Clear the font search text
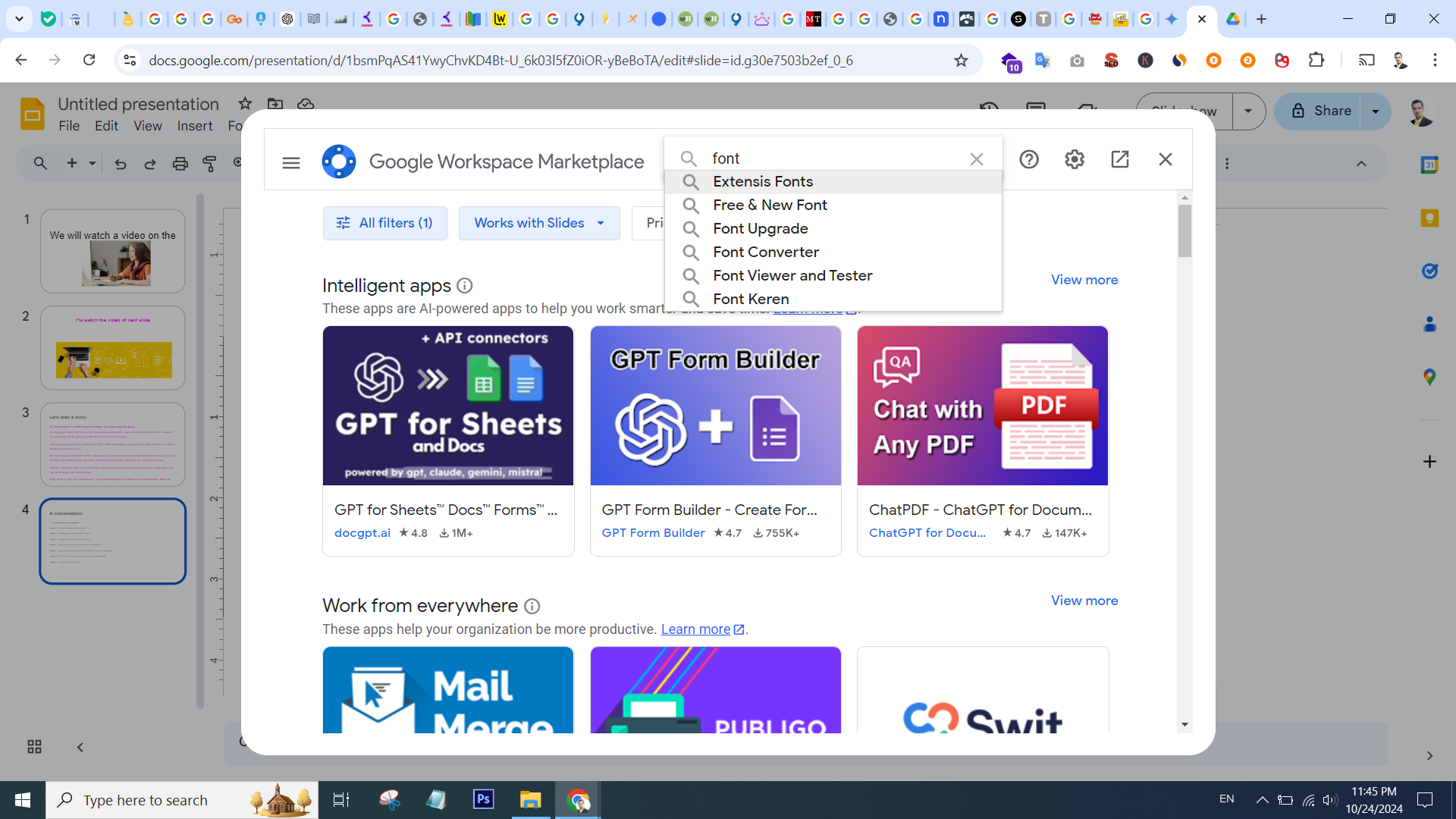Screen dimensions: 1456x819 tap(976, 159)
